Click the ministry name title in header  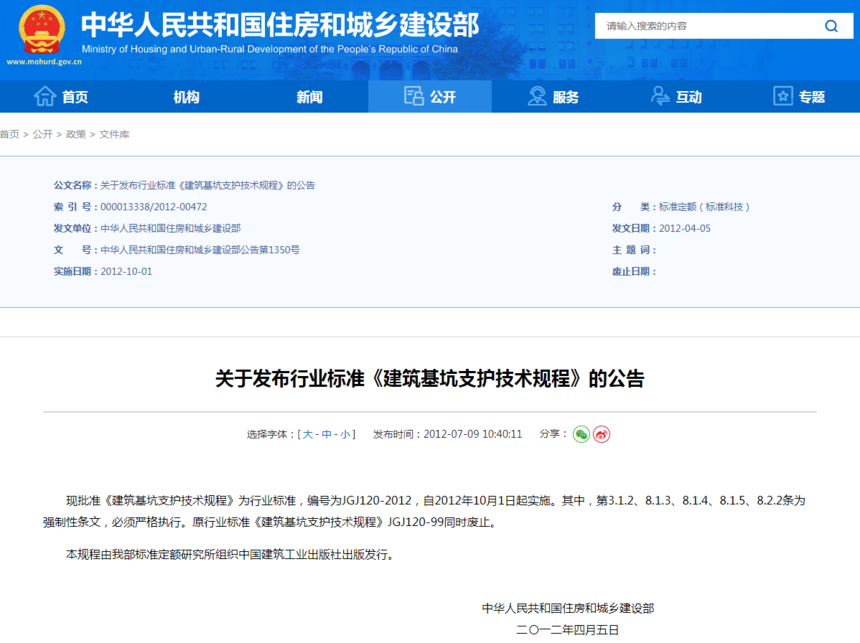pyautogui.click(x=280, y=25)
